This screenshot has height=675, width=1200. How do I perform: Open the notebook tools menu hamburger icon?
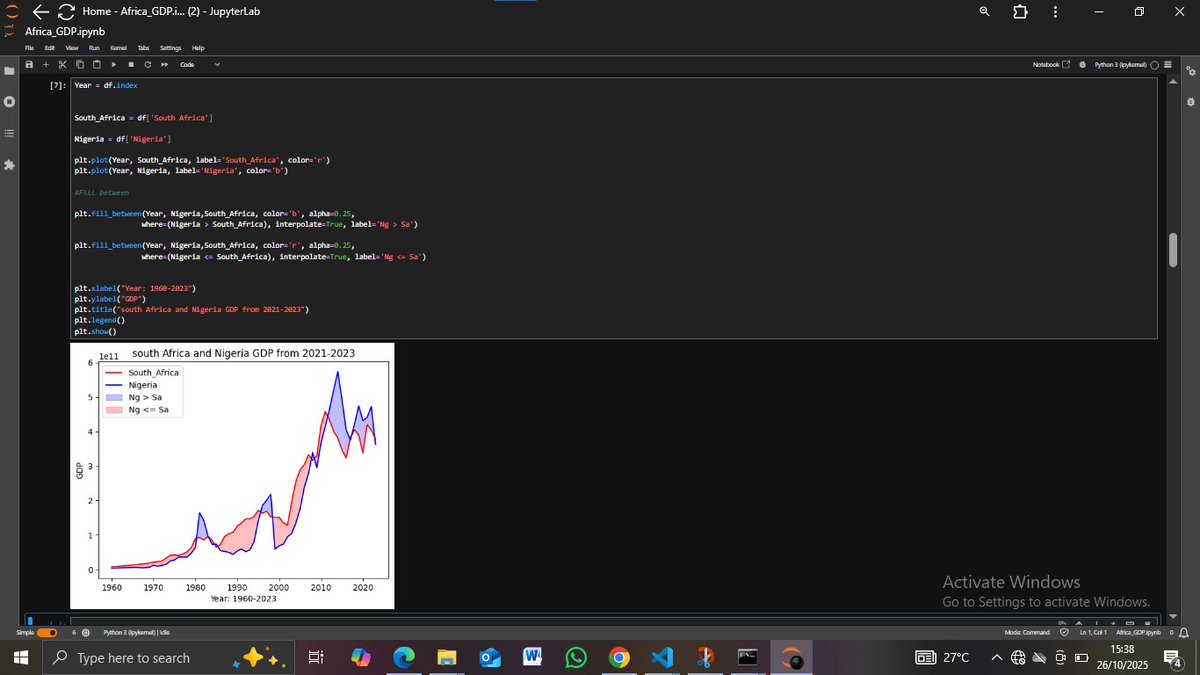pos(1168,64)
